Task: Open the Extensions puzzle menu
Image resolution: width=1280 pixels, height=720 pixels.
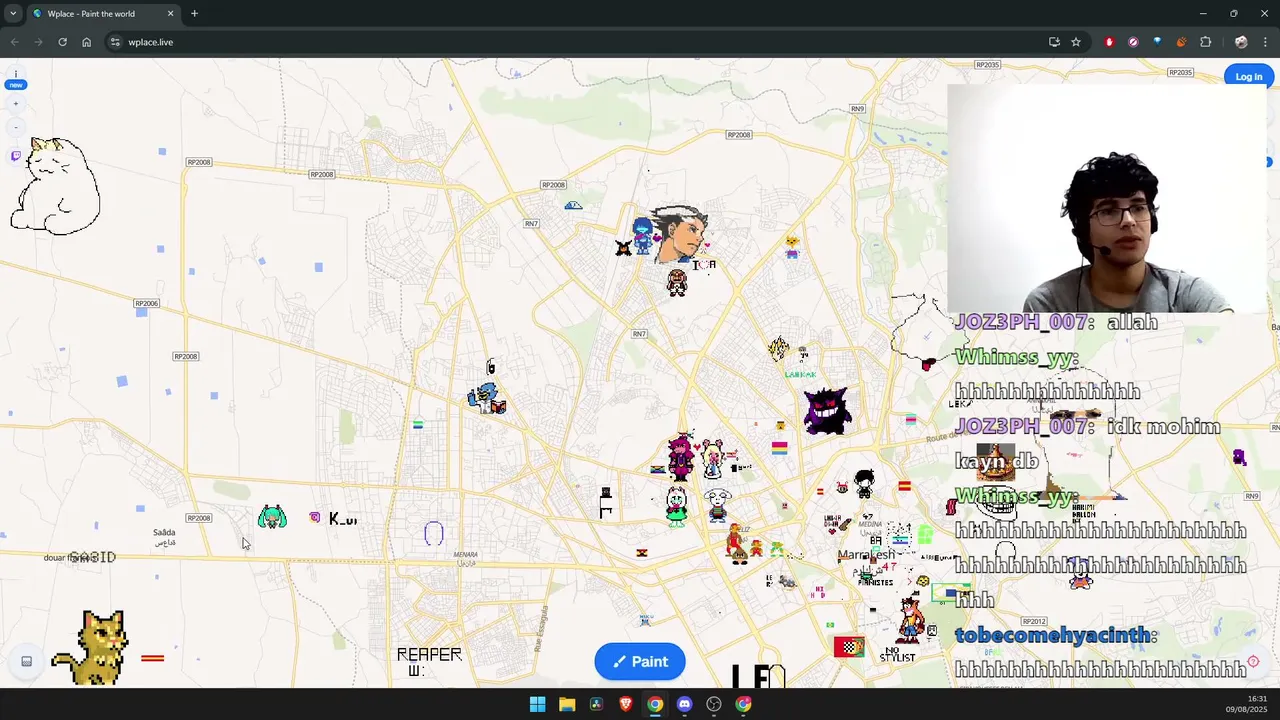Action: [x=1205, y=42]
